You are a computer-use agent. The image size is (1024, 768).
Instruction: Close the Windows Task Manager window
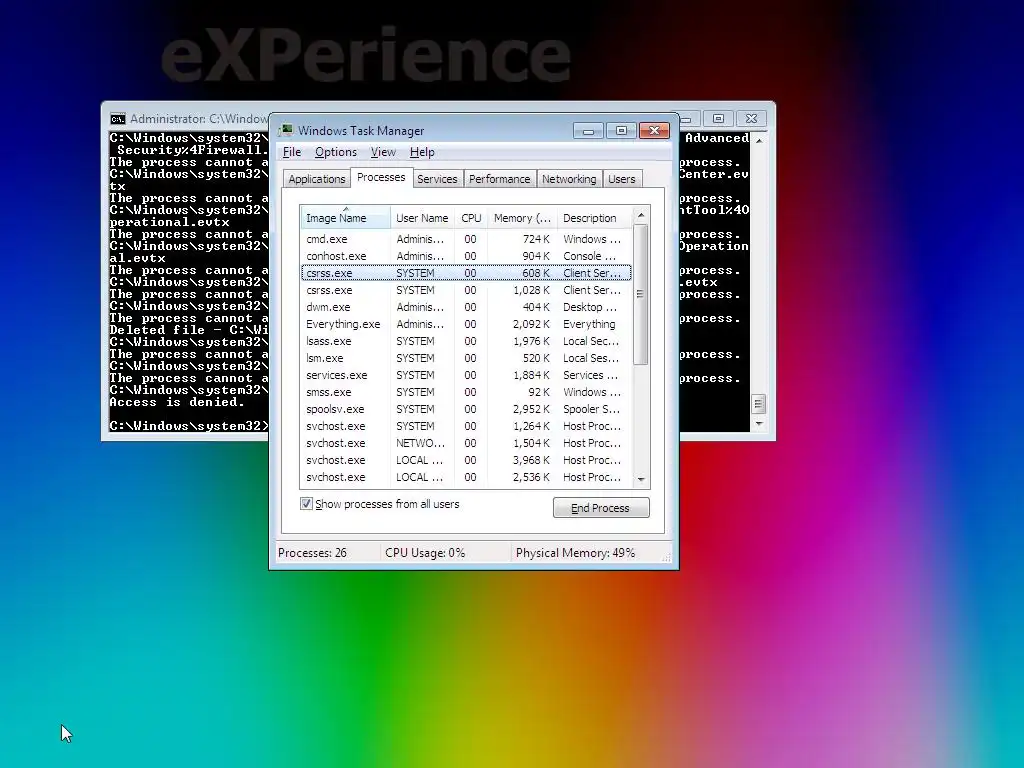pos(654,131)
